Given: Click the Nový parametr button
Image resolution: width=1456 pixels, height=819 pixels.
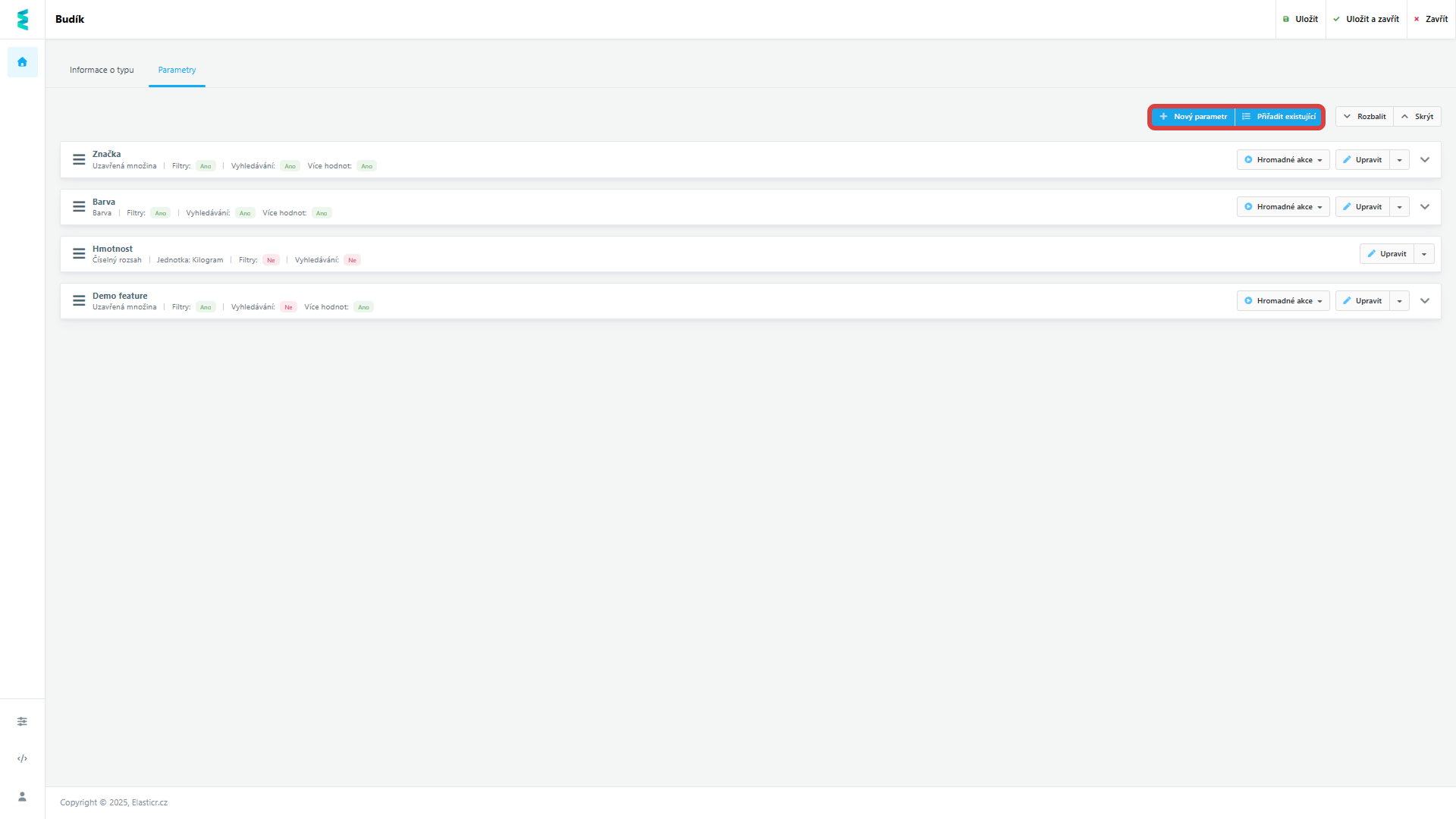Looking at the screenshot, I should point(1193,117).
